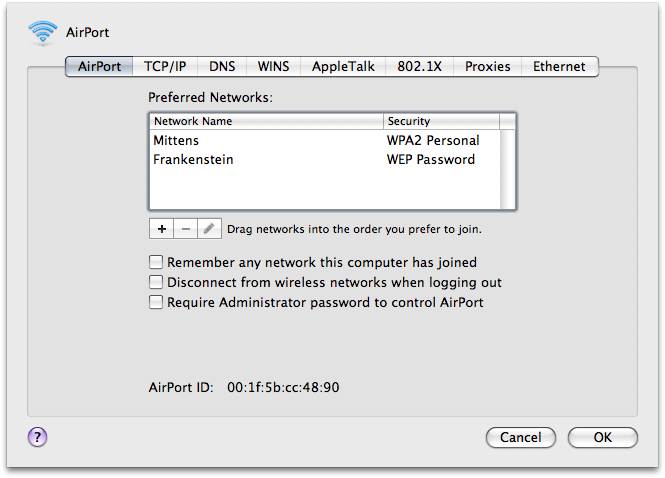Open the Ethernet tab

tap(559, 67)
